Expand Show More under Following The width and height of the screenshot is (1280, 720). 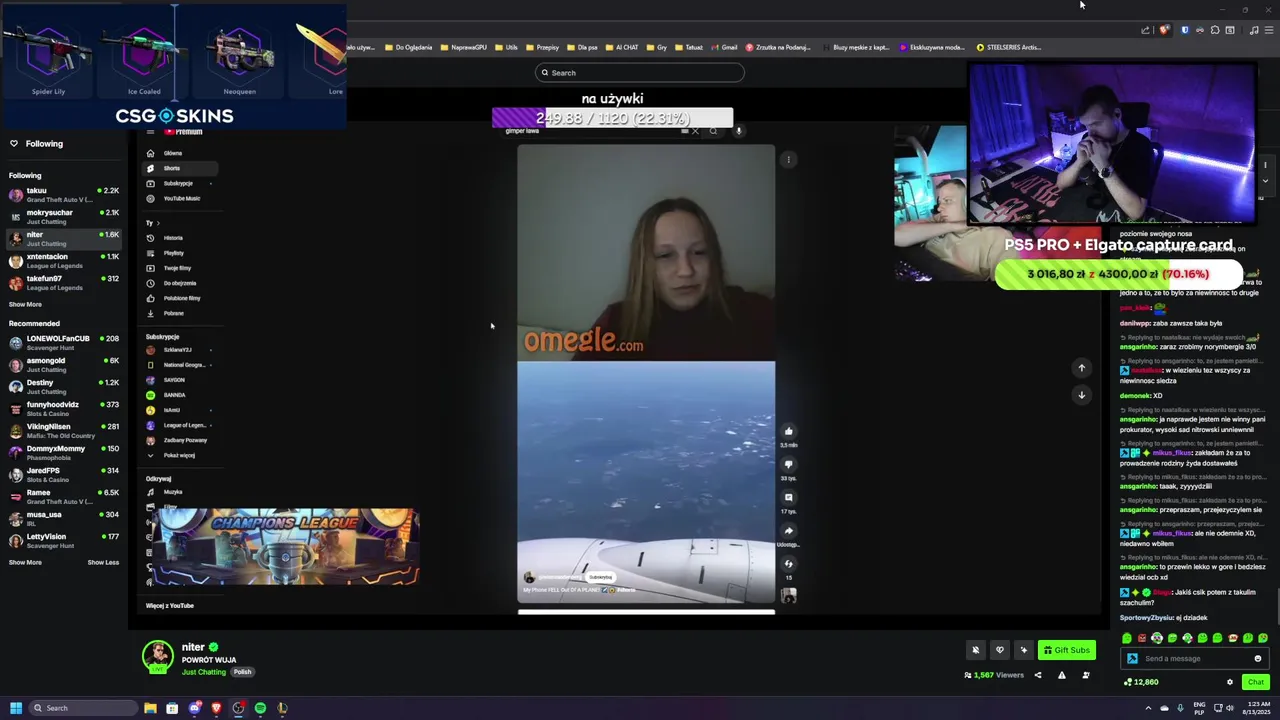coord(25,304)
